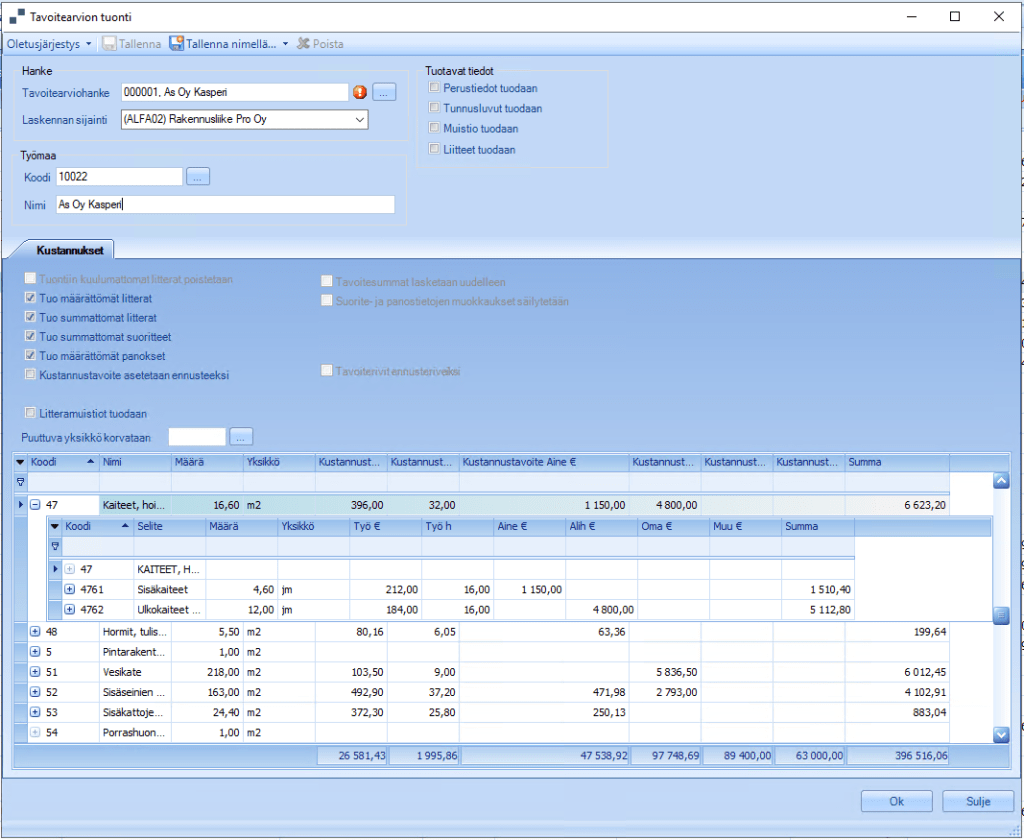Click the filter icon in main grid filter row

[x=21, y=482]
